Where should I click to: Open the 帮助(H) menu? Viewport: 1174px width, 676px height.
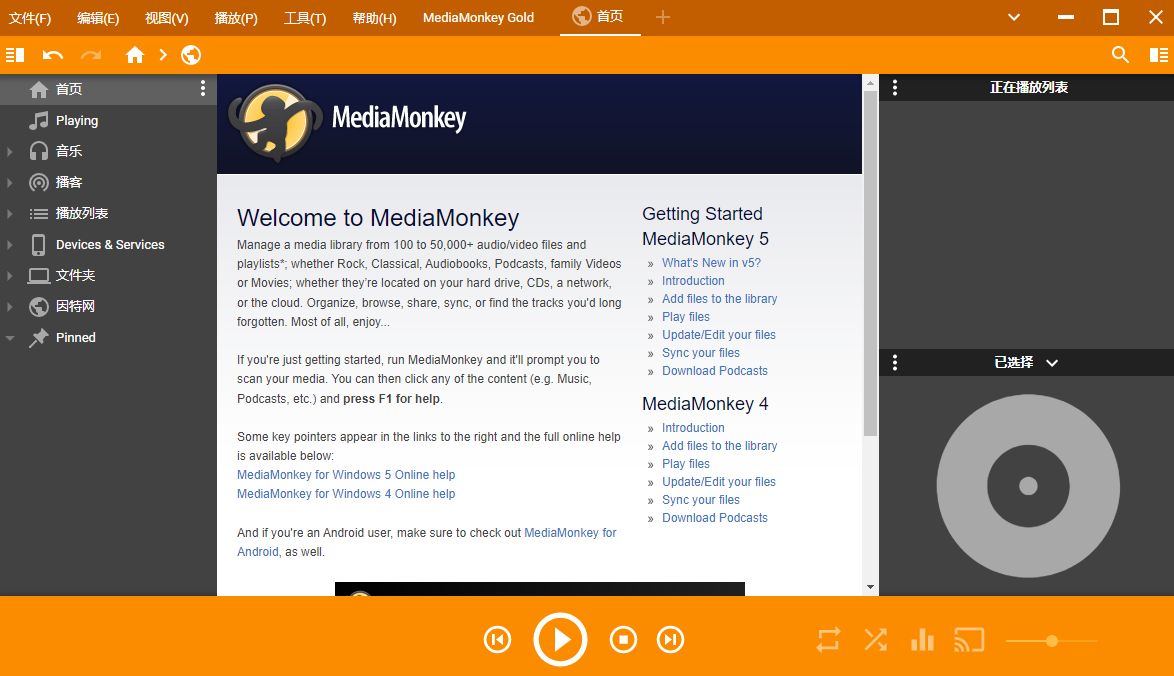[374, 18]
